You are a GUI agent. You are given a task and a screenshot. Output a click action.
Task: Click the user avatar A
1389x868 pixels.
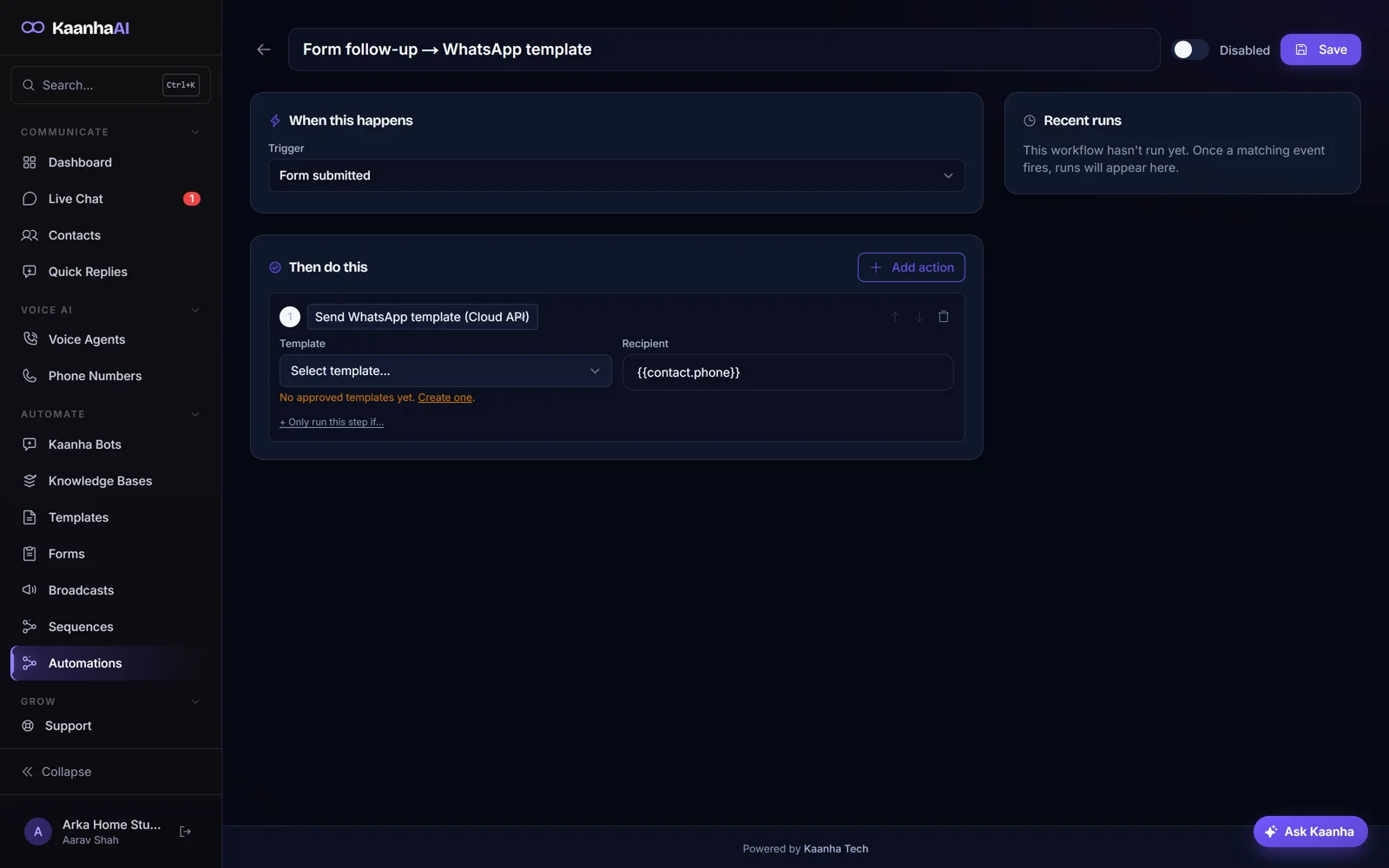coord(38,832)
